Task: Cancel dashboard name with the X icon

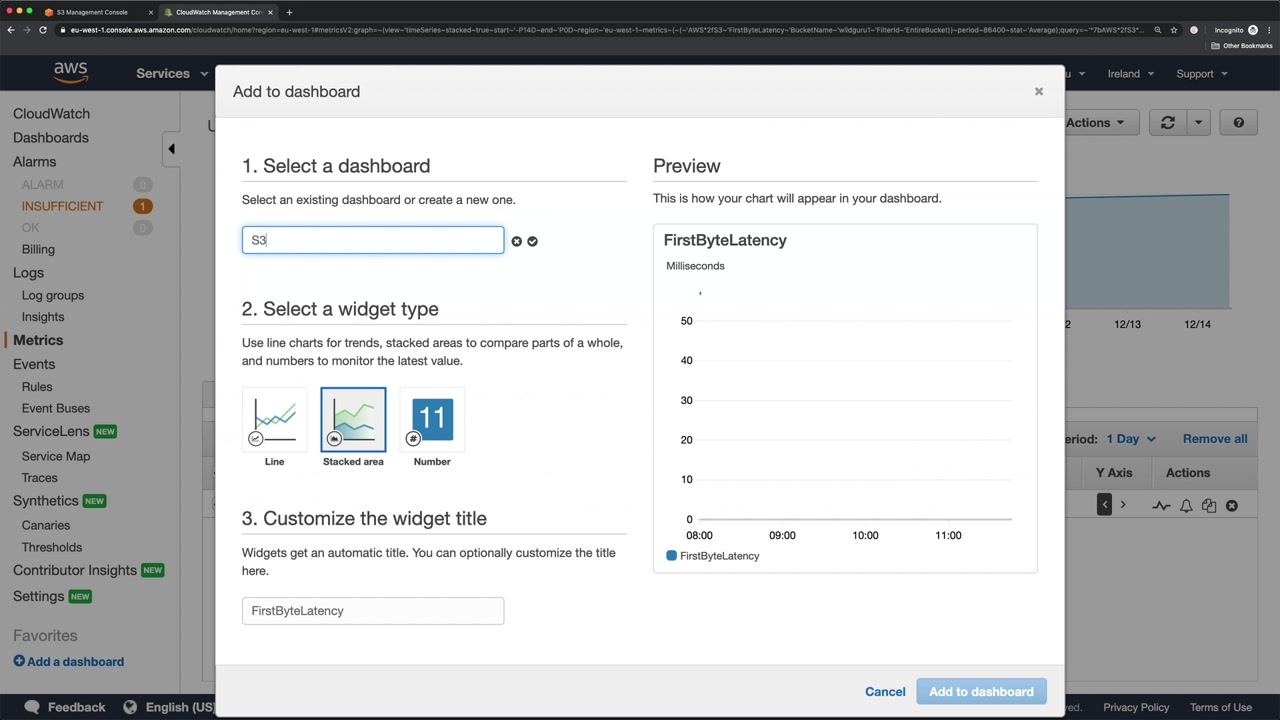Action: [516, 241]
